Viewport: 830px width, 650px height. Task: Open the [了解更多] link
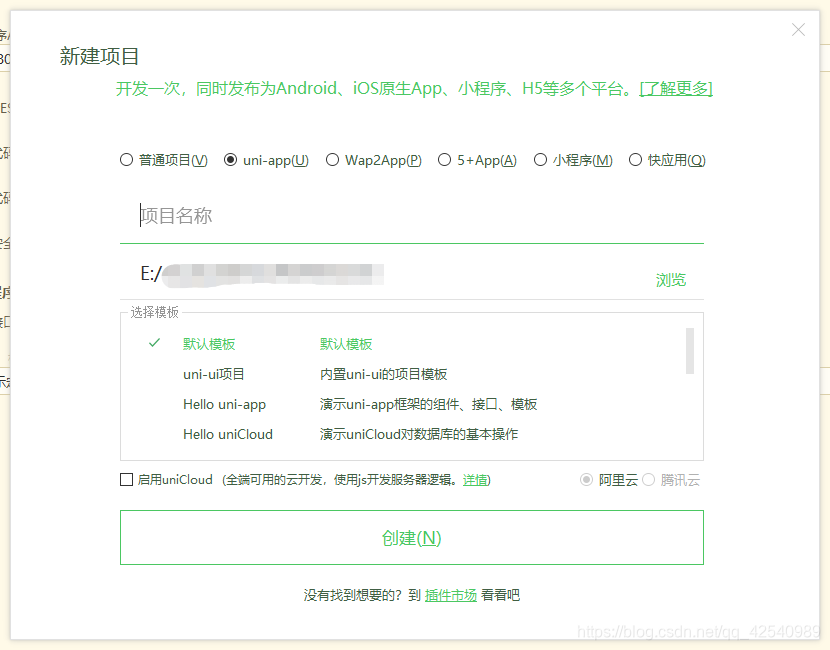tap(676, 88)
